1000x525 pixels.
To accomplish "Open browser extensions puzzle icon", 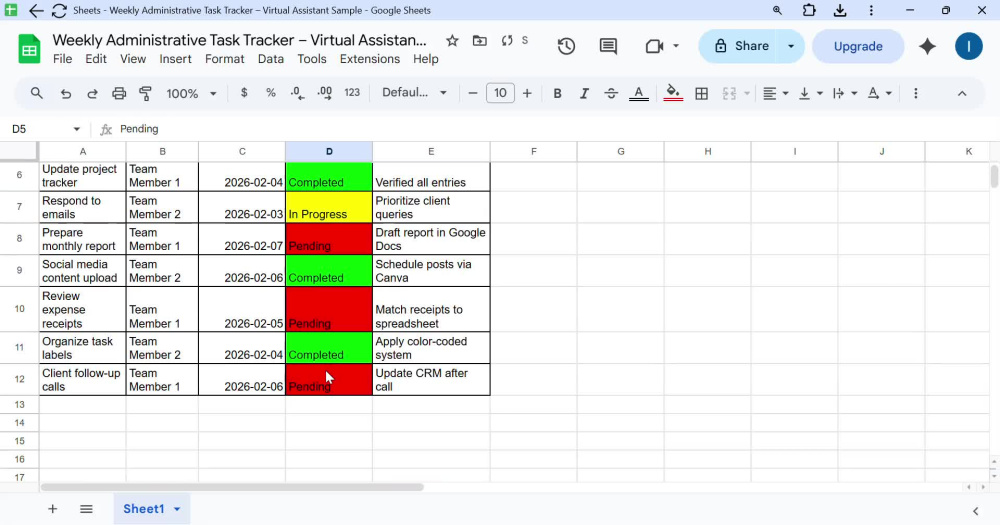I will 809,10.
